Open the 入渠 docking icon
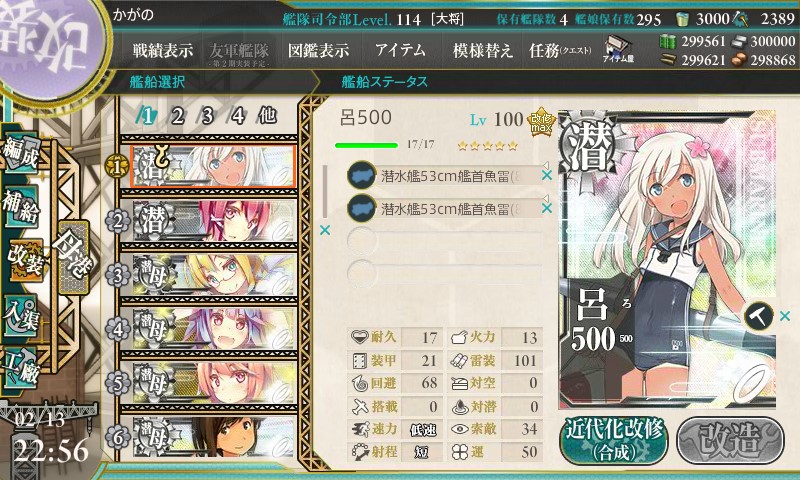Screen dimensions: 800x480 coord(21,315)
